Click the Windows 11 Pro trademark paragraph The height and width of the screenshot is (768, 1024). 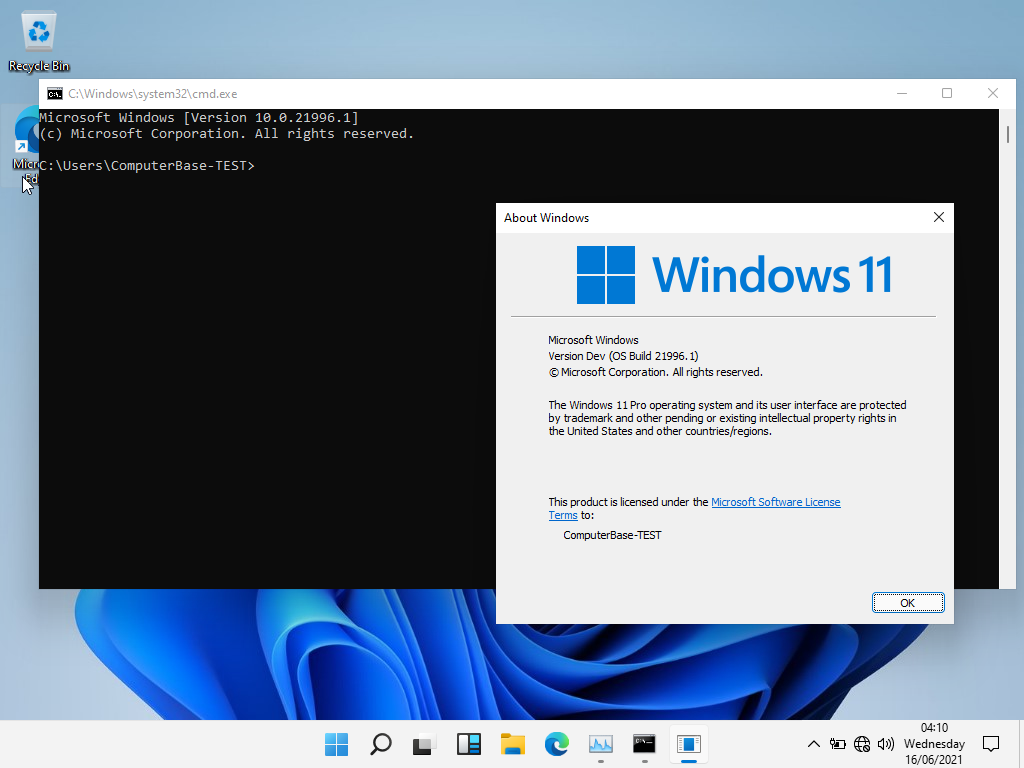click(x=727, y=418)
